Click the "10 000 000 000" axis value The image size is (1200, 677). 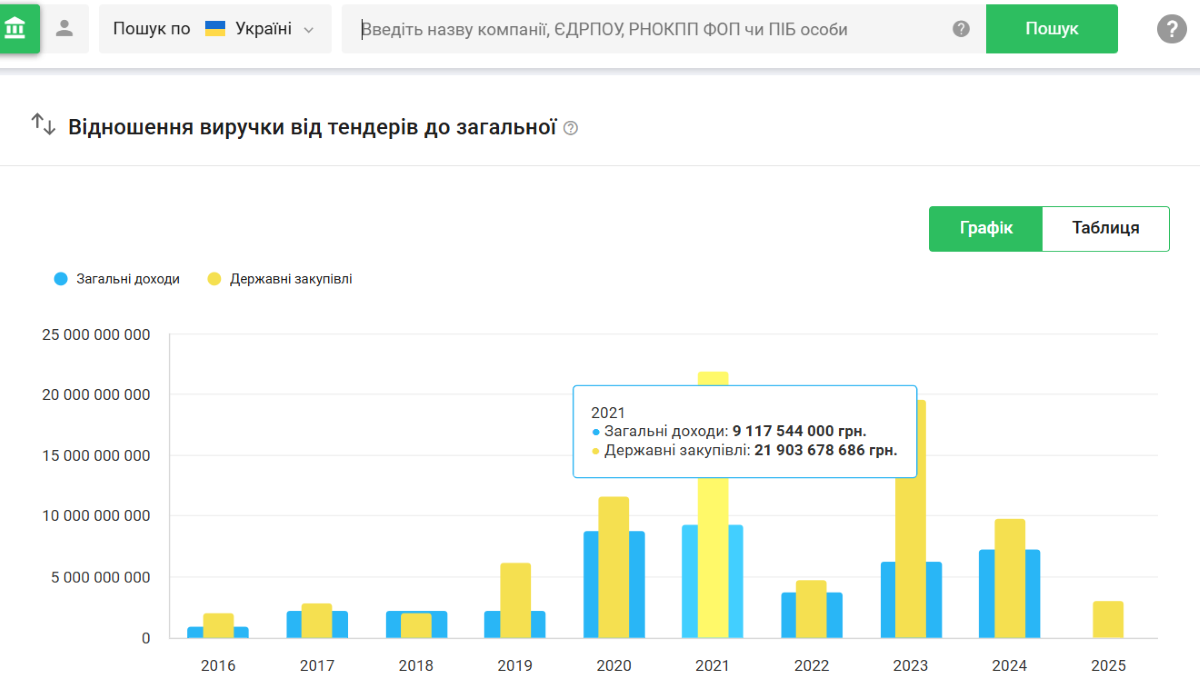tap(96, 516)
